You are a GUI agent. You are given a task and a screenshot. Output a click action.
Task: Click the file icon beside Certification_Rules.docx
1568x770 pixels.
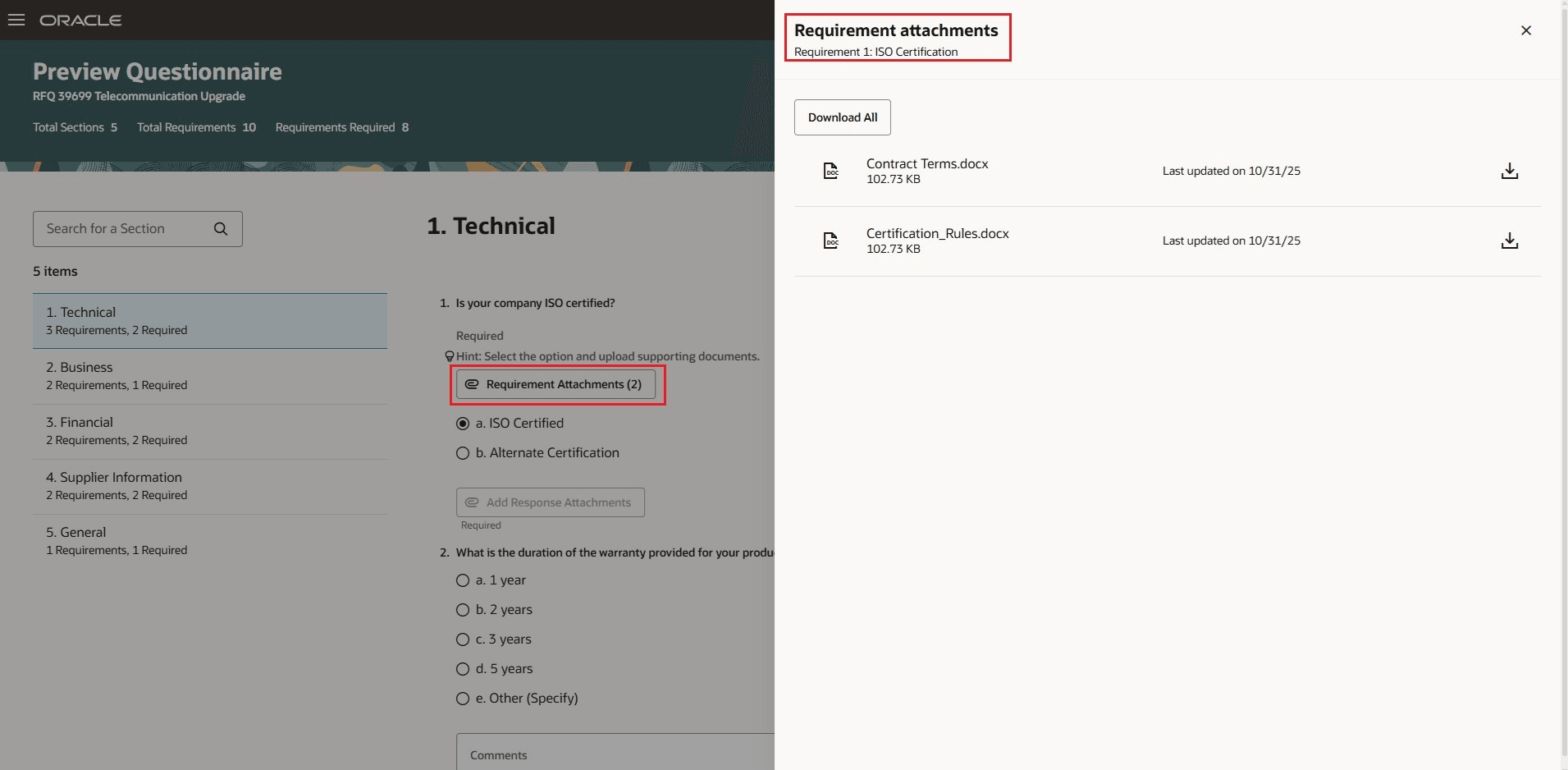(830, 240)
